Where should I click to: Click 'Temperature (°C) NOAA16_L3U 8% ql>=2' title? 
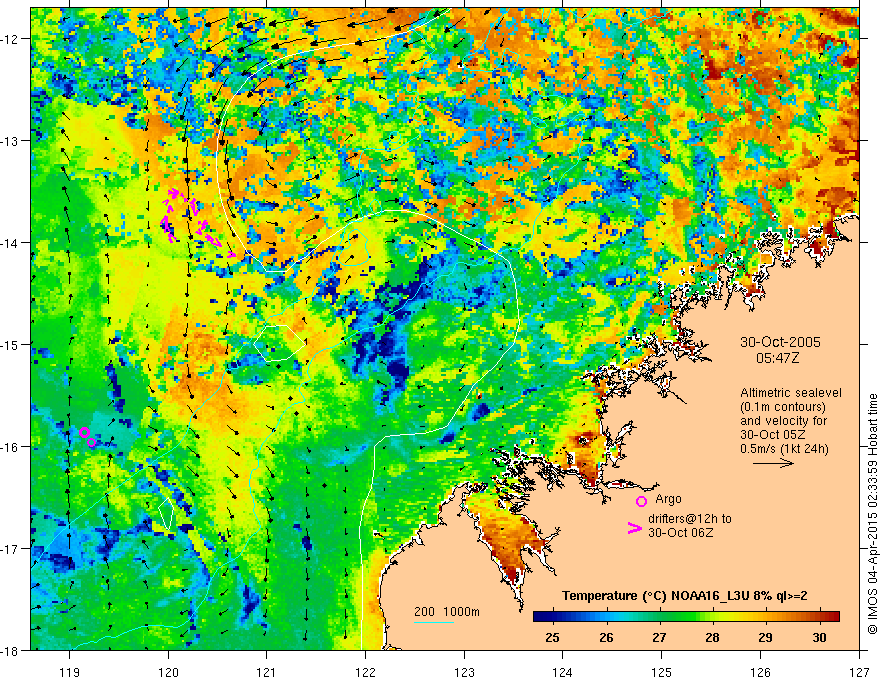(685, 595)
